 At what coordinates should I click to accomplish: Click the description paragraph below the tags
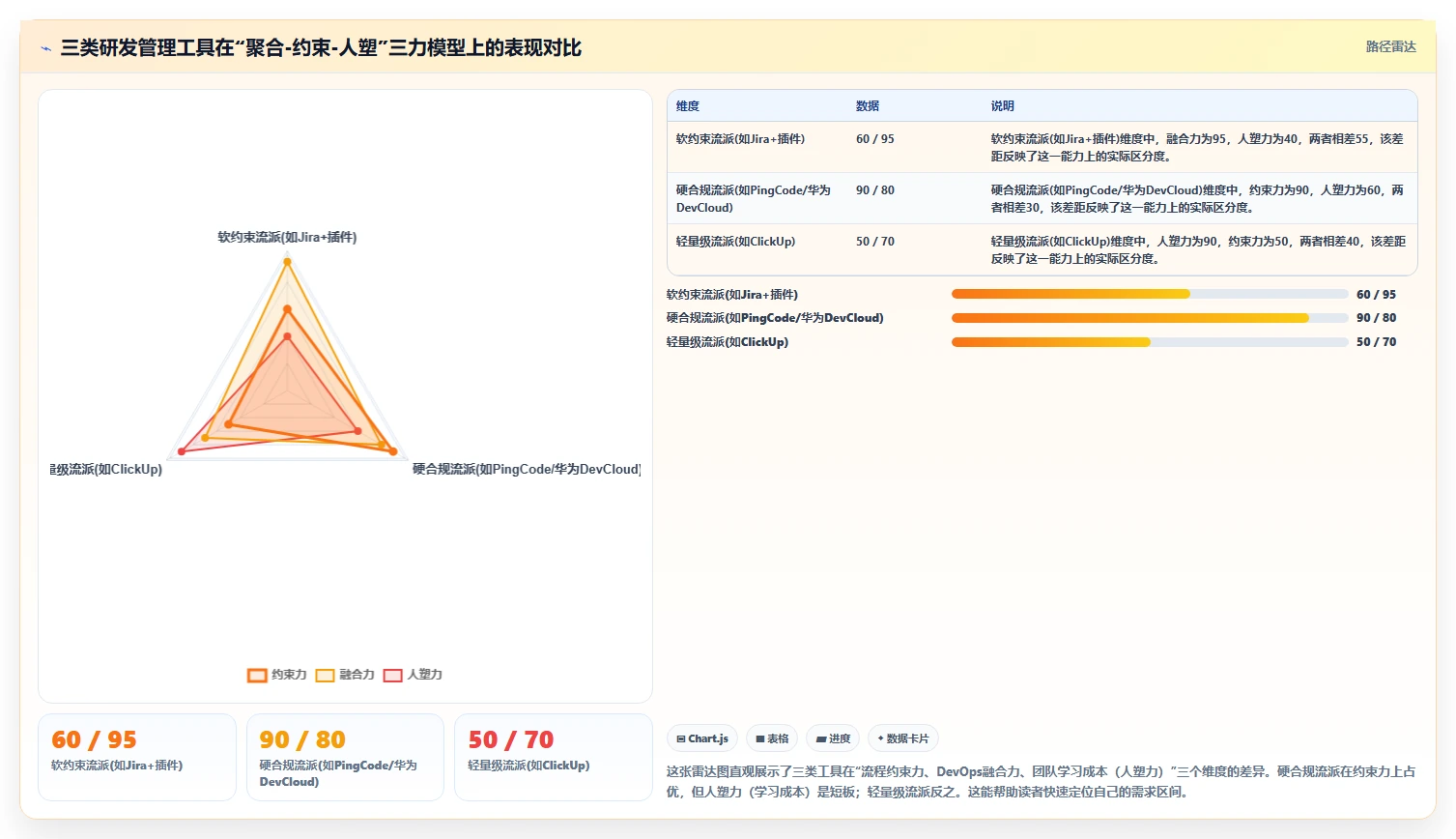1042,782
